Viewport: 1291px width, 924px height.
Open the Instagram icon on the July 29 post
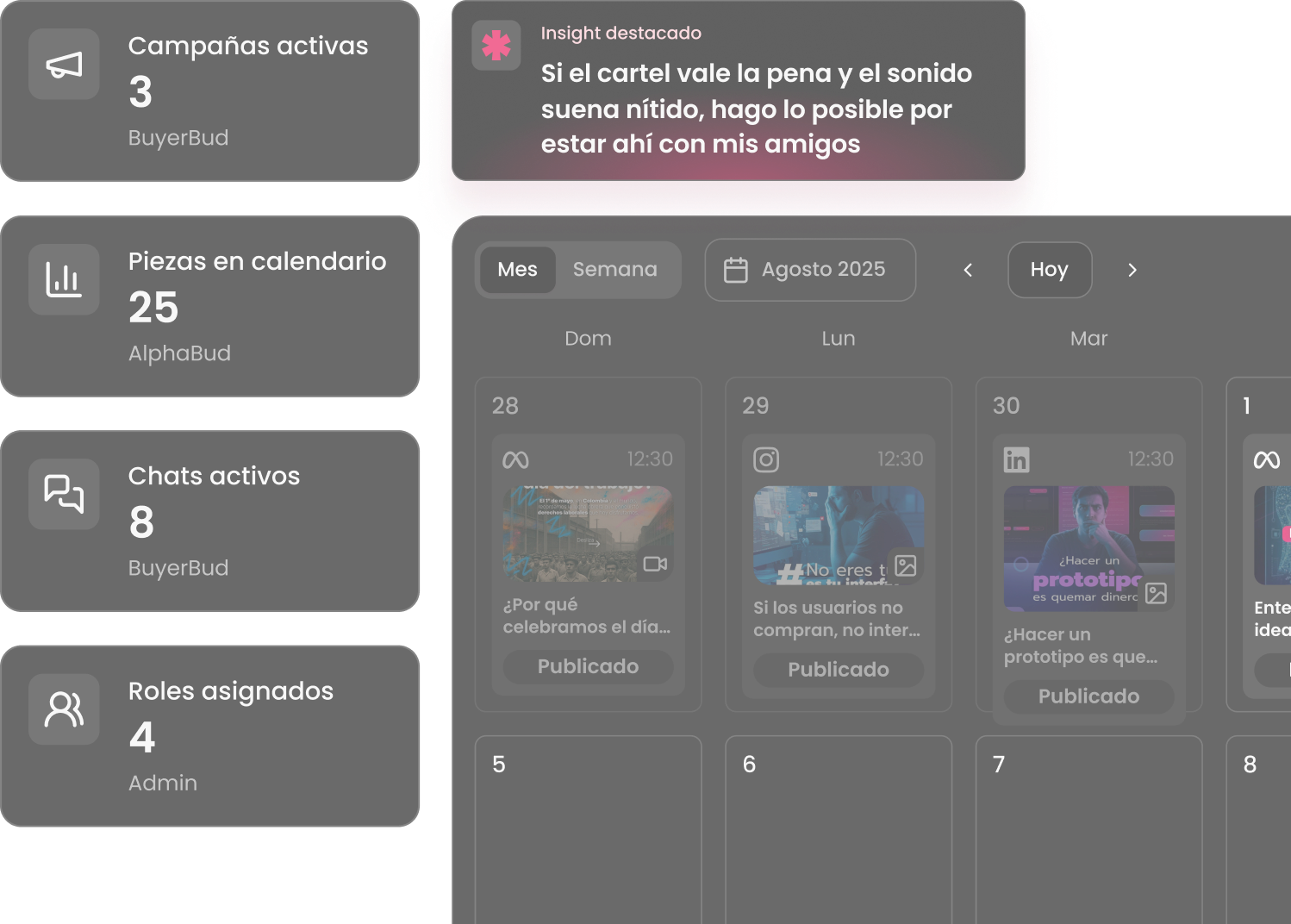[x=766, y=459]
